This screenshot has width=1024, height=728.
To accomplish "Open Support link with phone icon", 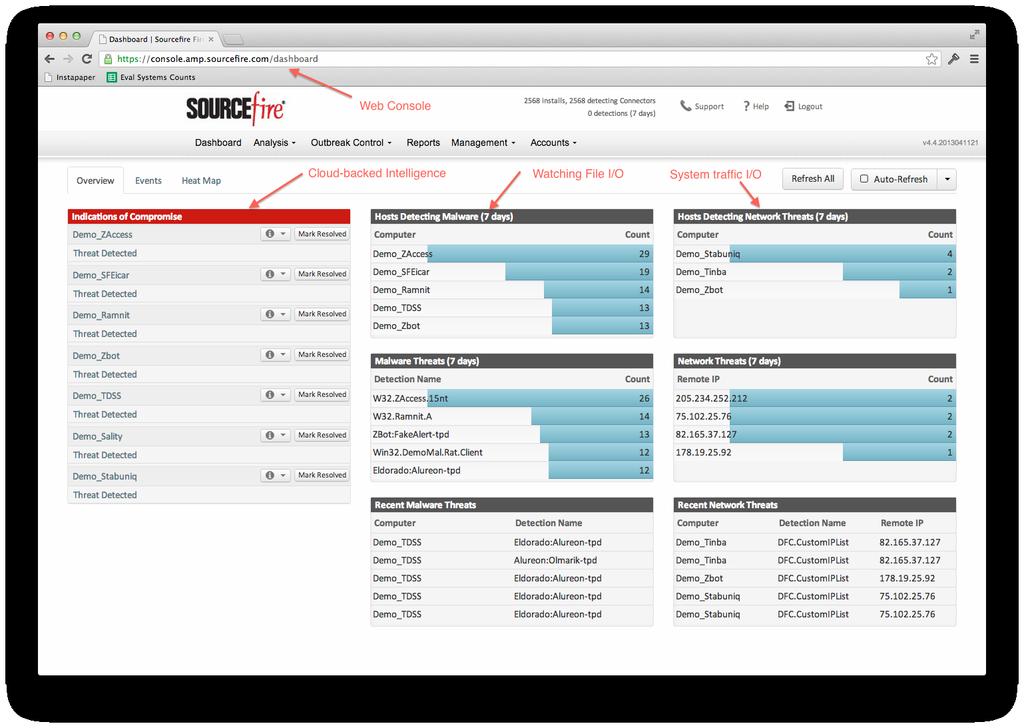I will tap(702, 106).
